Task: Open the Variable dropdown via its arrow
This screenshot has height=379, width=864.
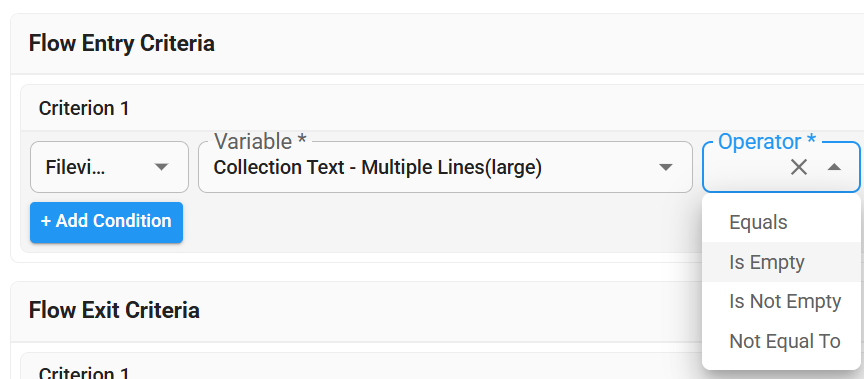Action: coord(666,167)
